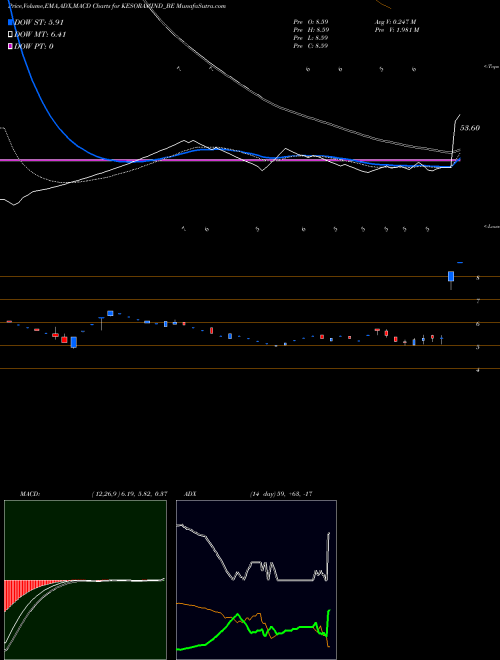Click the ADX values '(14 day) 59, +68, -17'
The image size is (500, 660).
[281, 494]
